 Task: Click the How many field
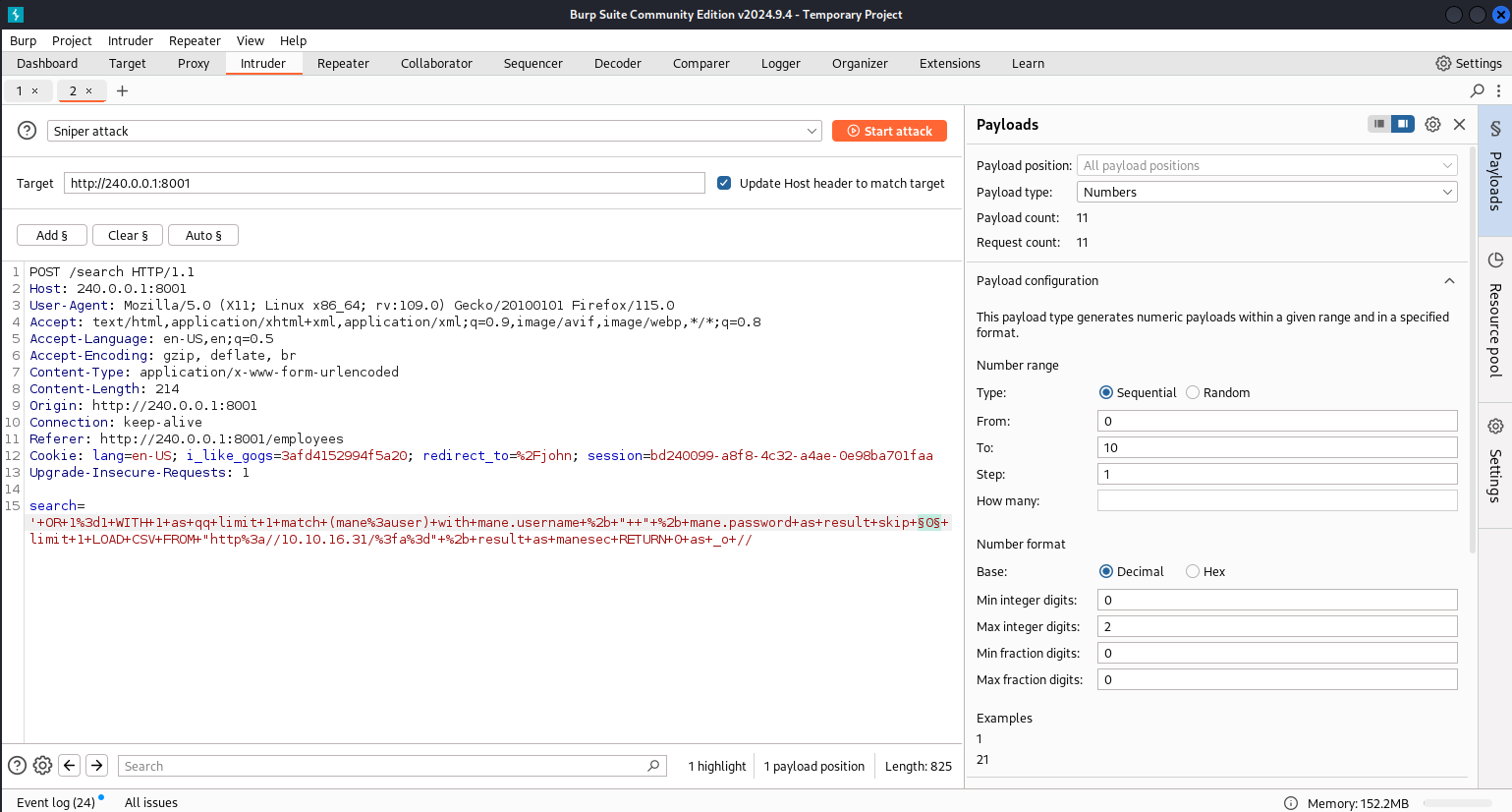click(1277, 500)
